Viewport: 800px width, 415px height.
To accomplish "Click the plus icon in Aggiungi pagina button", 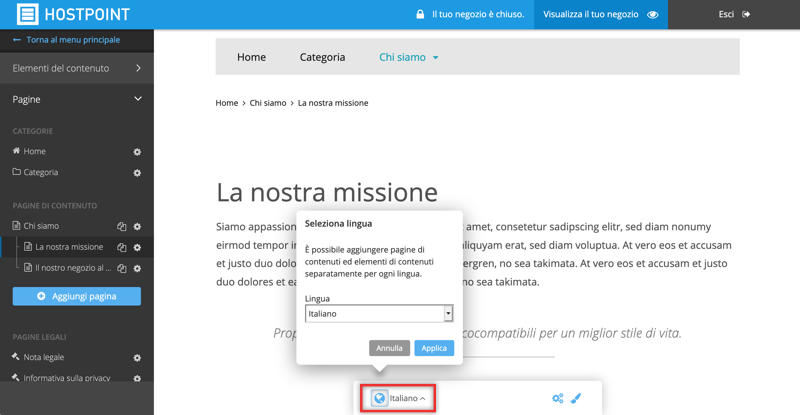I will point(41,296).
